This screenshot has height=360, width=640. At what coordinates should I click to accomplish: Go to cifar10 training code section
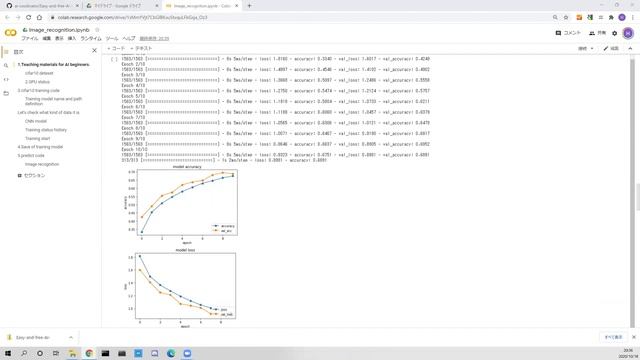pos(38,90)
